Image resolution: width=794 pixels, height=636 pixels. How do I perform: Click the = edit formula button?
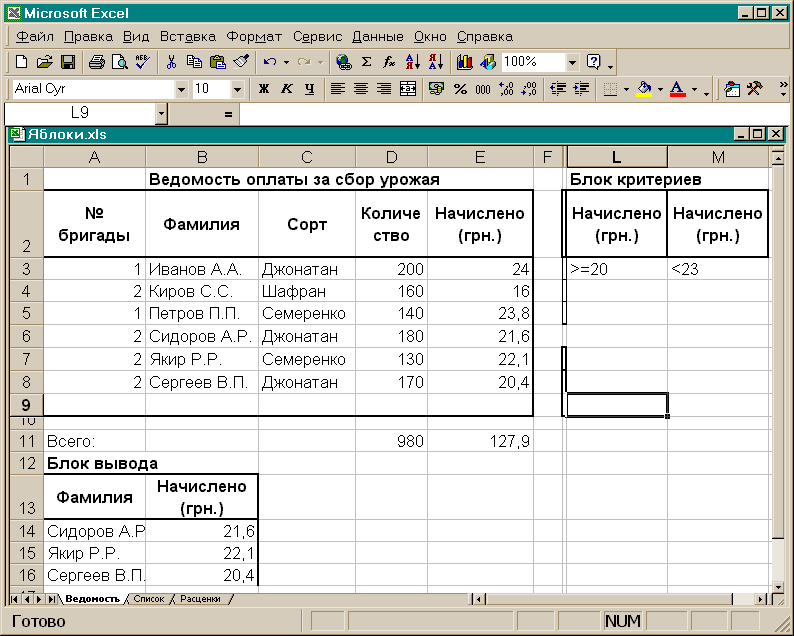click(x=228, y=114)
